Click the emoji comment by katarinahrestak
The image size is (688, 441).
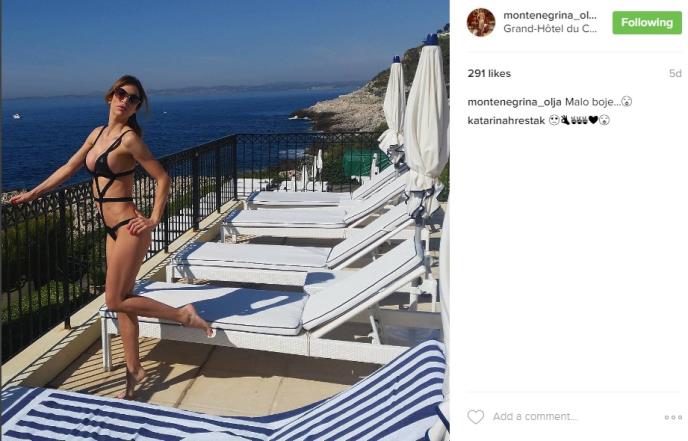[x=579, y=120]
